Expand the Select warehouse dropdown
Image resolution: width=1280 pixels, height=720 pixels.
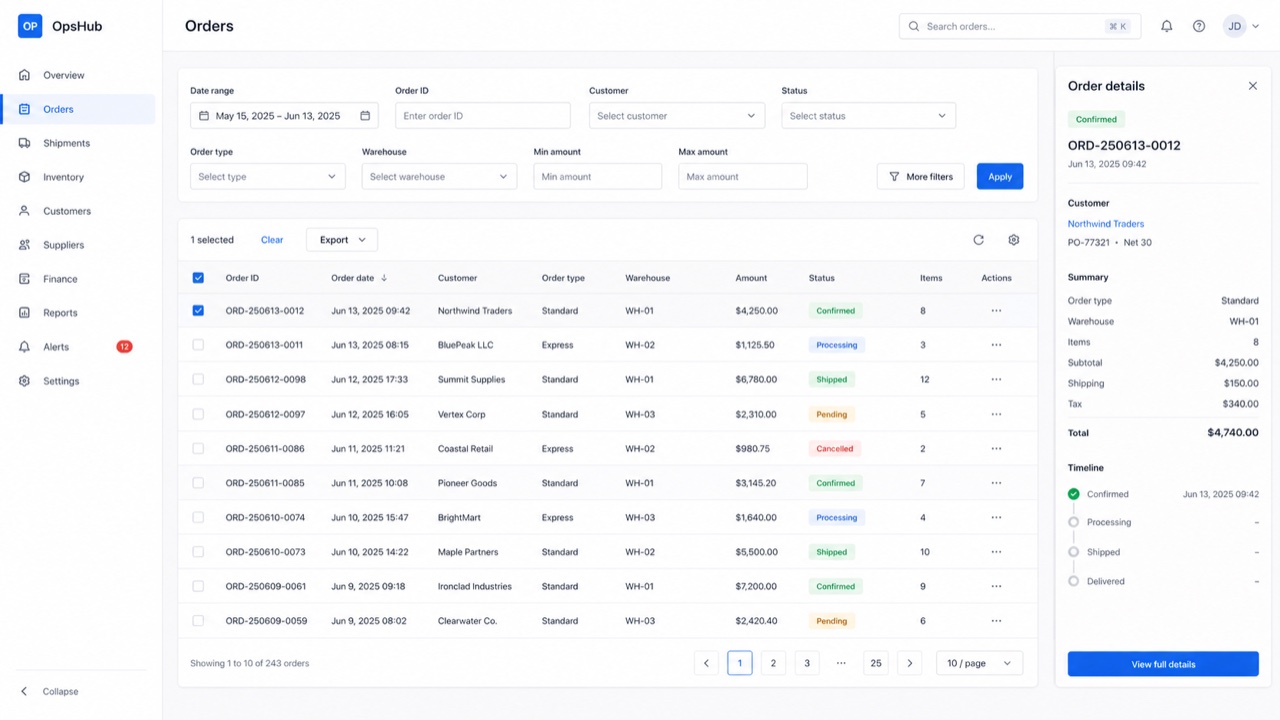[x=439, y=177]
